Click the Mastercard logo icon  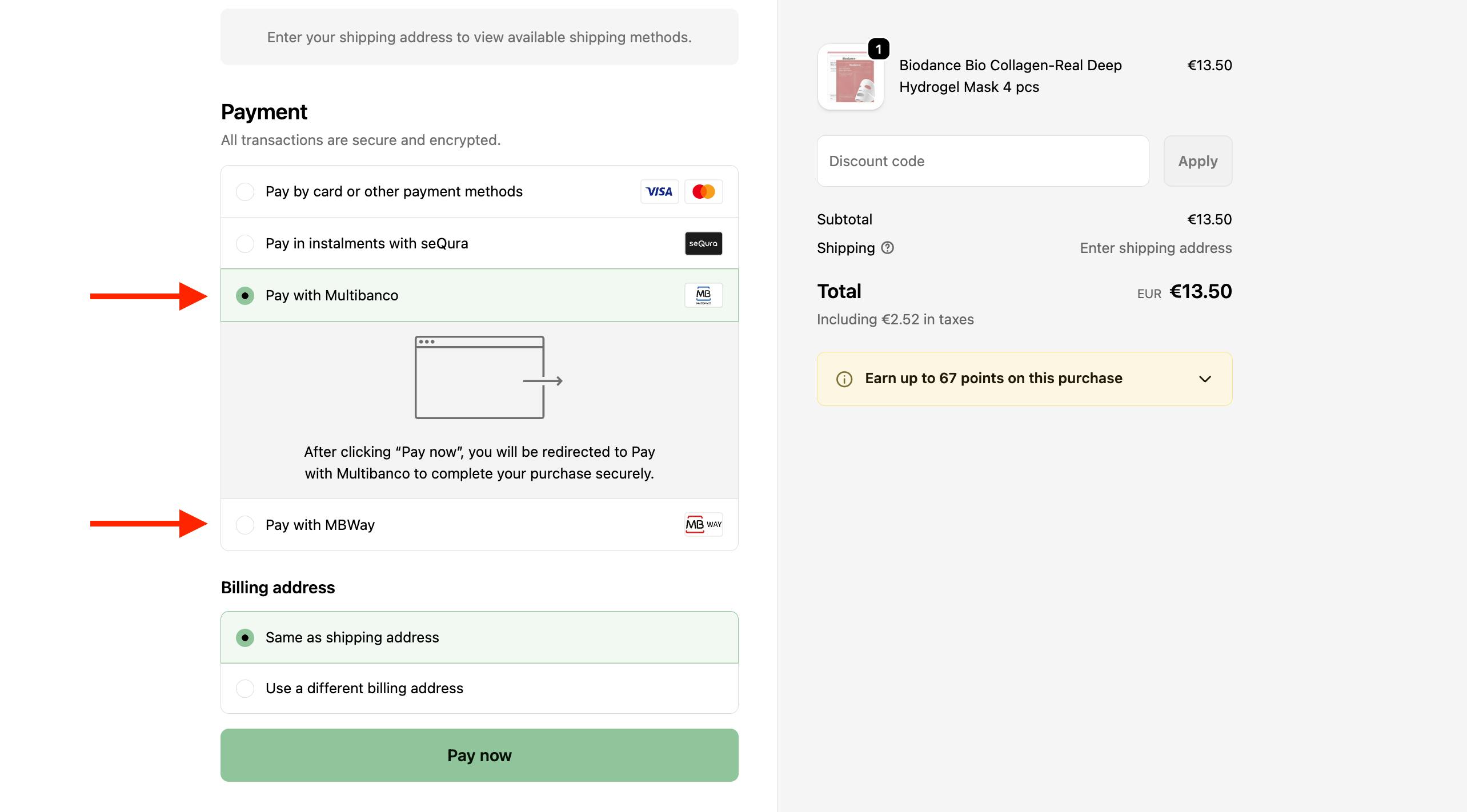click(x=703, y=192)
